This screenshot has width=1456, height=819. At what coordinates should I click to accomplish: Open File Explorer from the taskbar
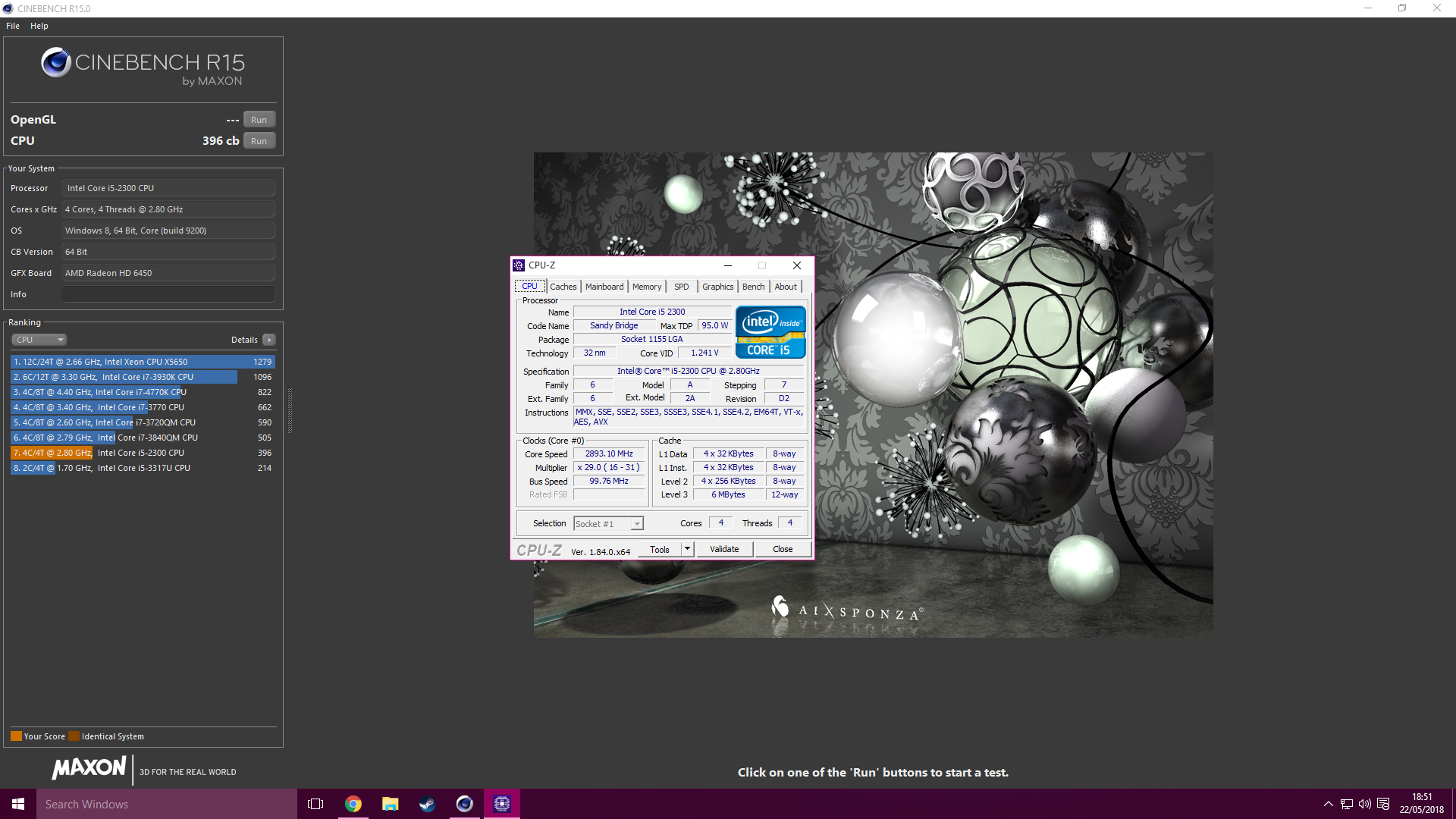(391, 804)
